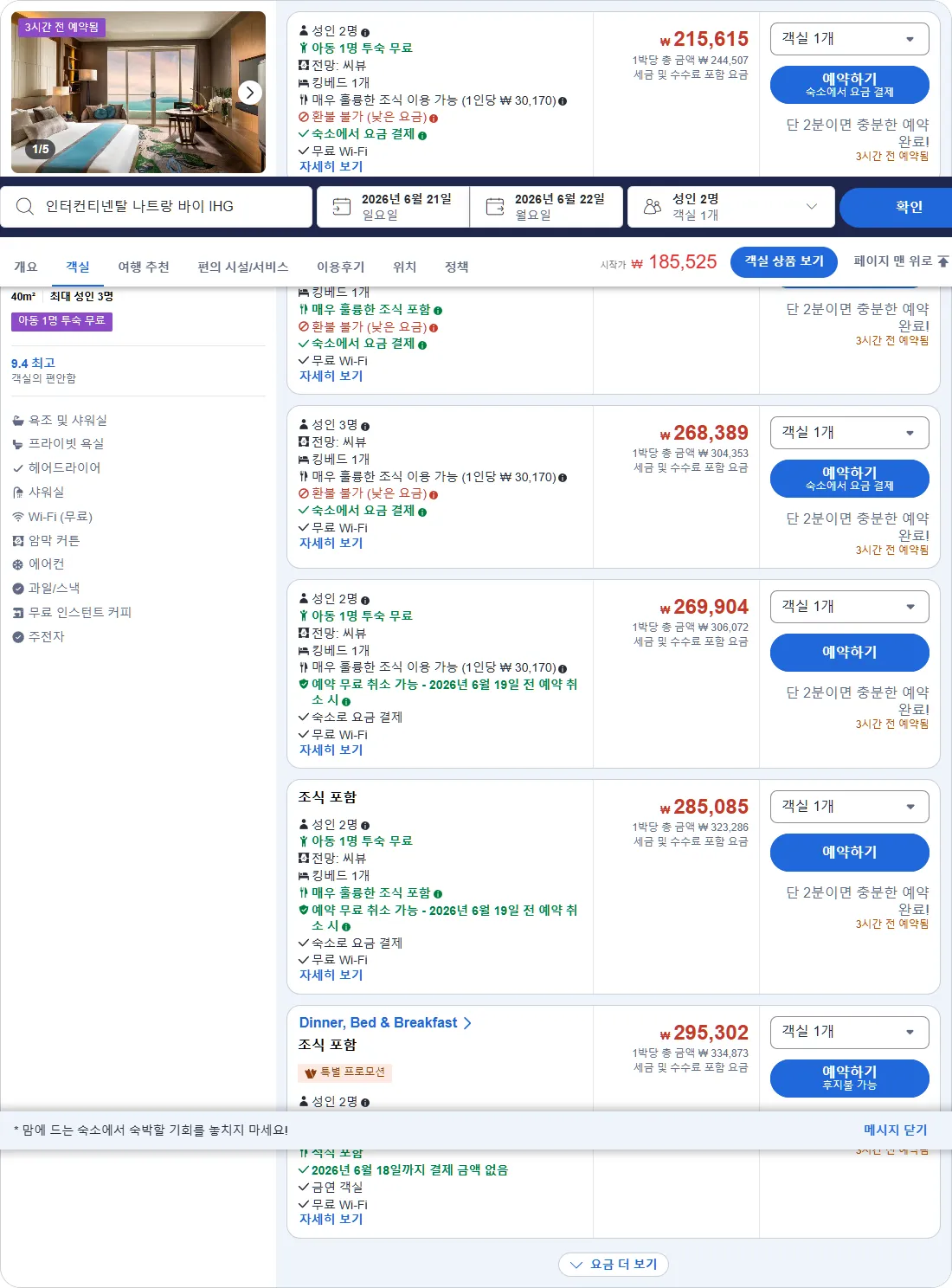The image size is (952, 1288).
Task: Info icon beside 성인 2명 in ₩285,085 offer
Action: coord(365,826)
